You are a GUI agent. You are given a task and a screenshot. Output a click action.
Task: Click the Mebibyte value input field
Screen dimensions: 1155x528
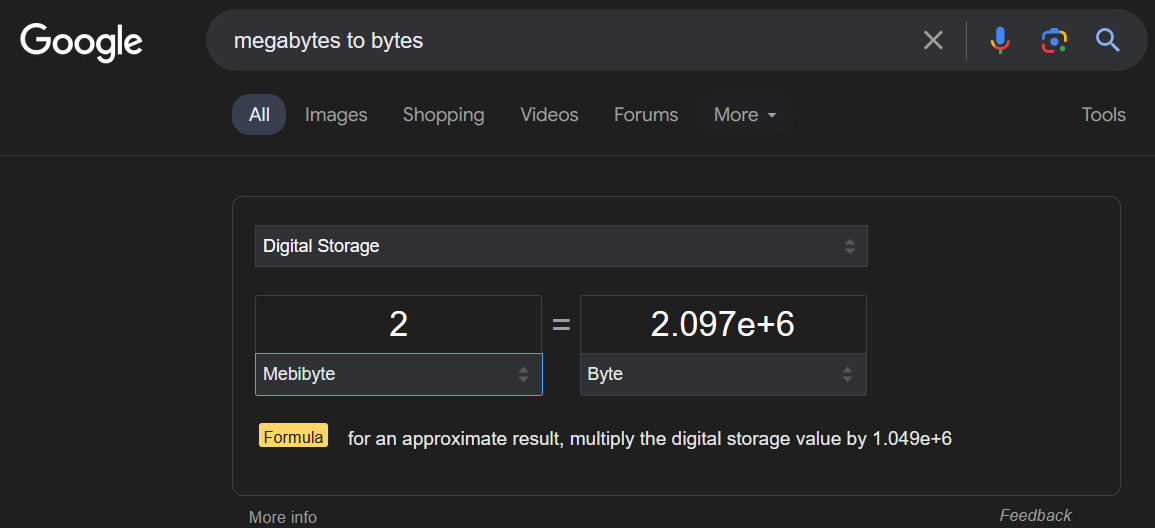click(x=398, y=324)
